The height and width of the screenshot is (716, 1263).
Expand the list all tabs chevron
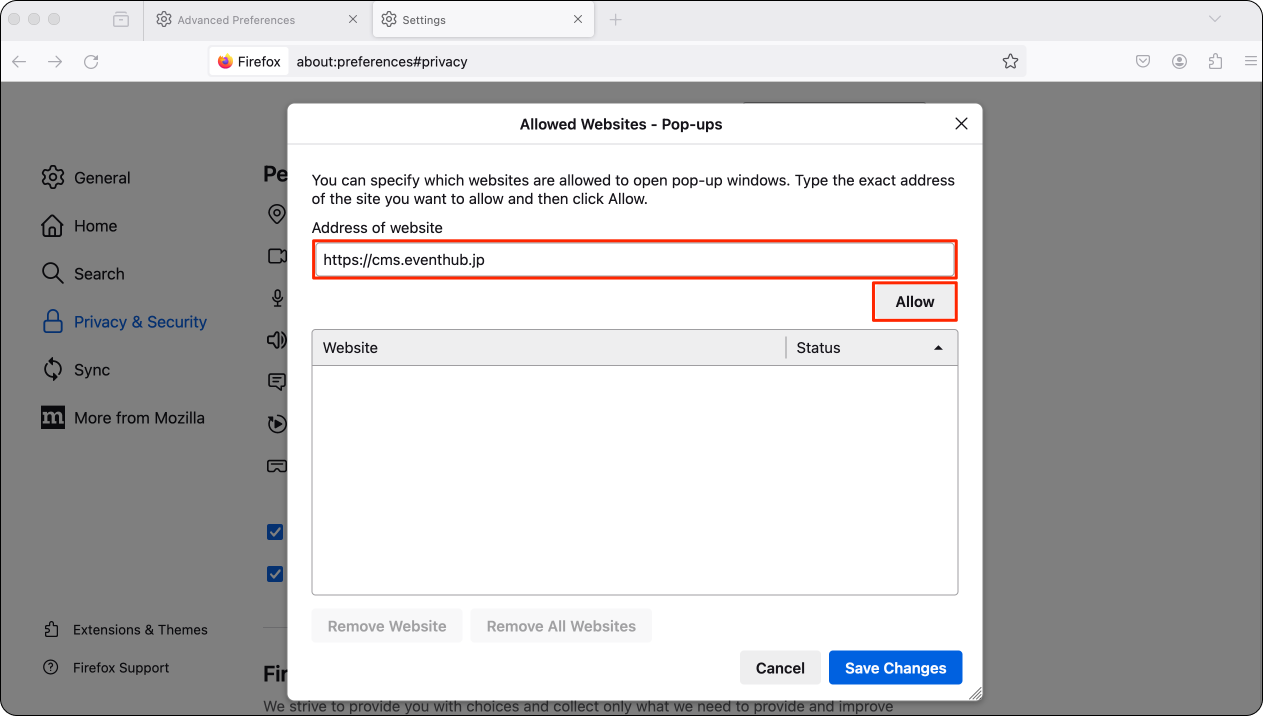click(x=1215, y=19)
